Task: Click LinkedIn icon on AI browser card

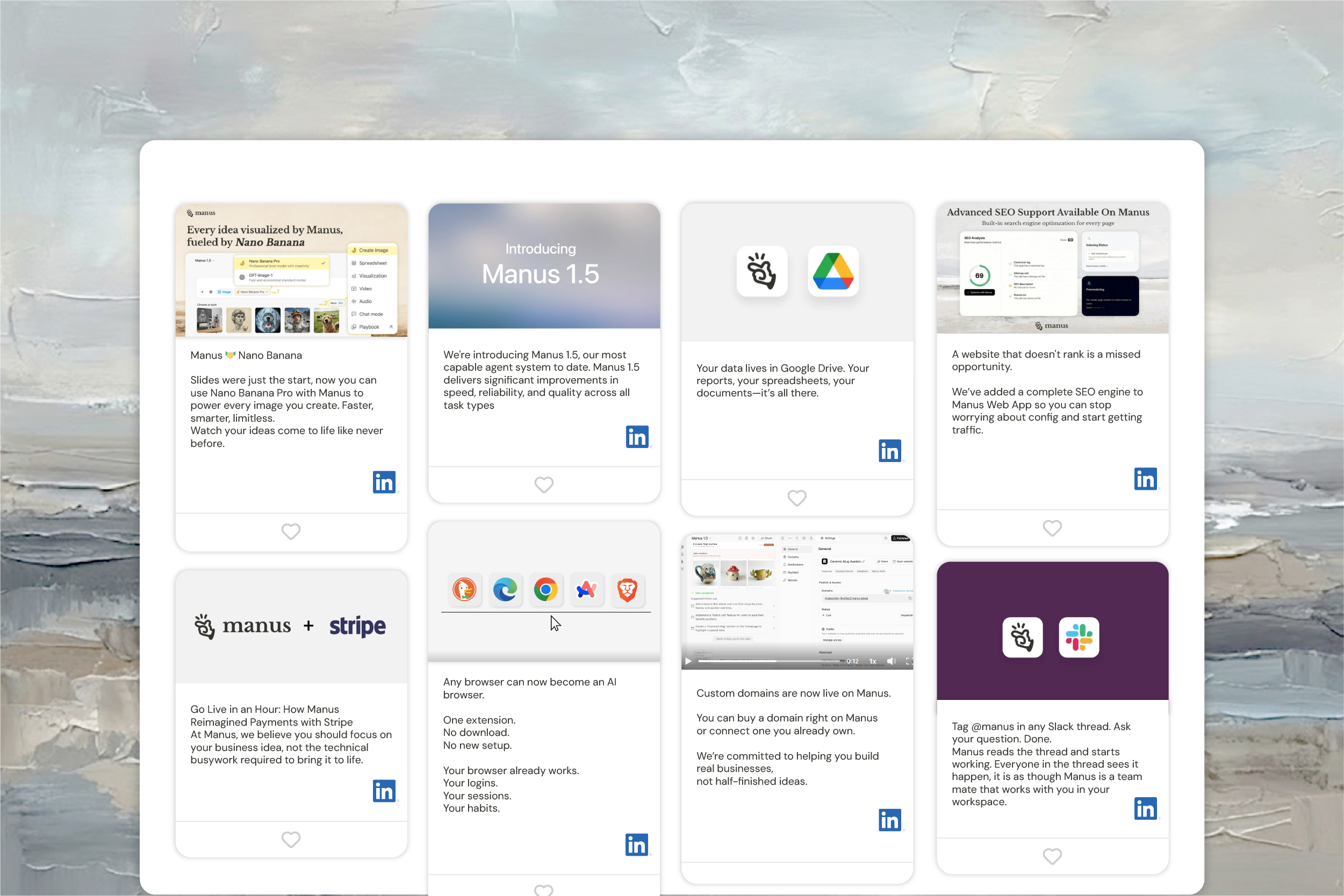Action: [x=636, y=844]
